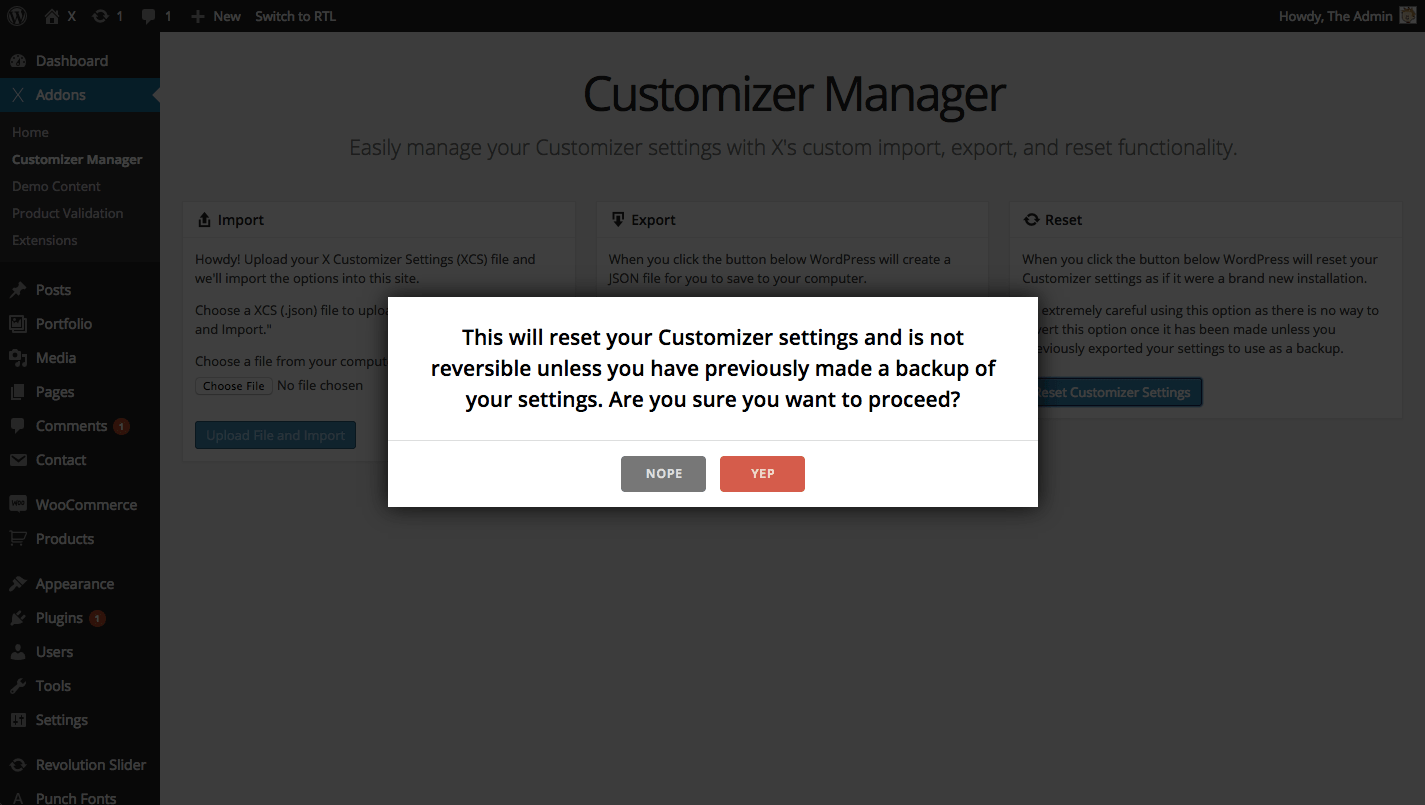Click the Reset circular-arrows icon in its panel header

(x=1031, y=219)
